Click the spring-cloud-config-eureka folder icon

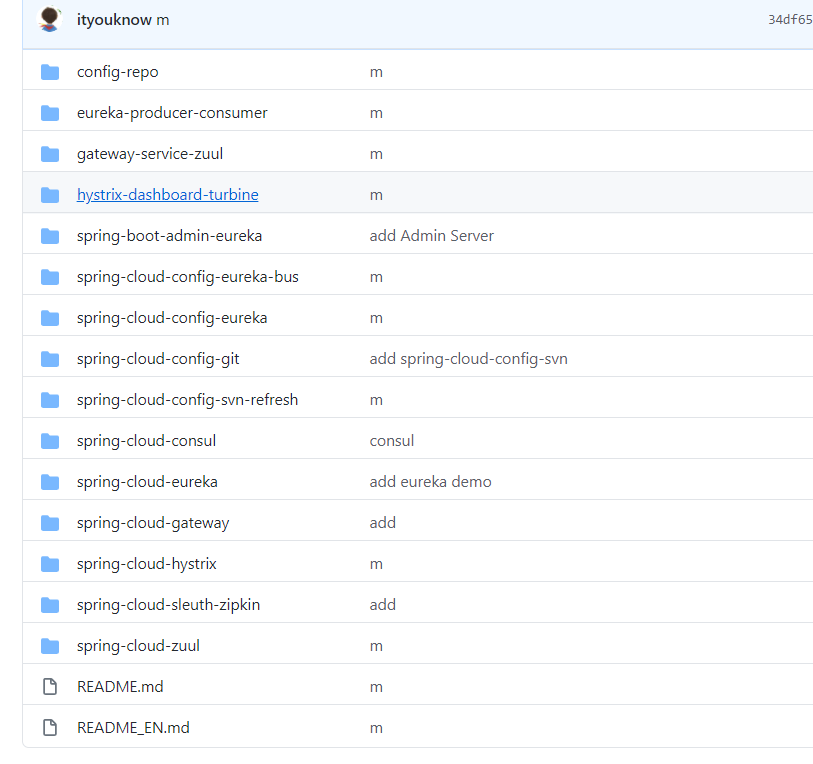pos(50,318)
